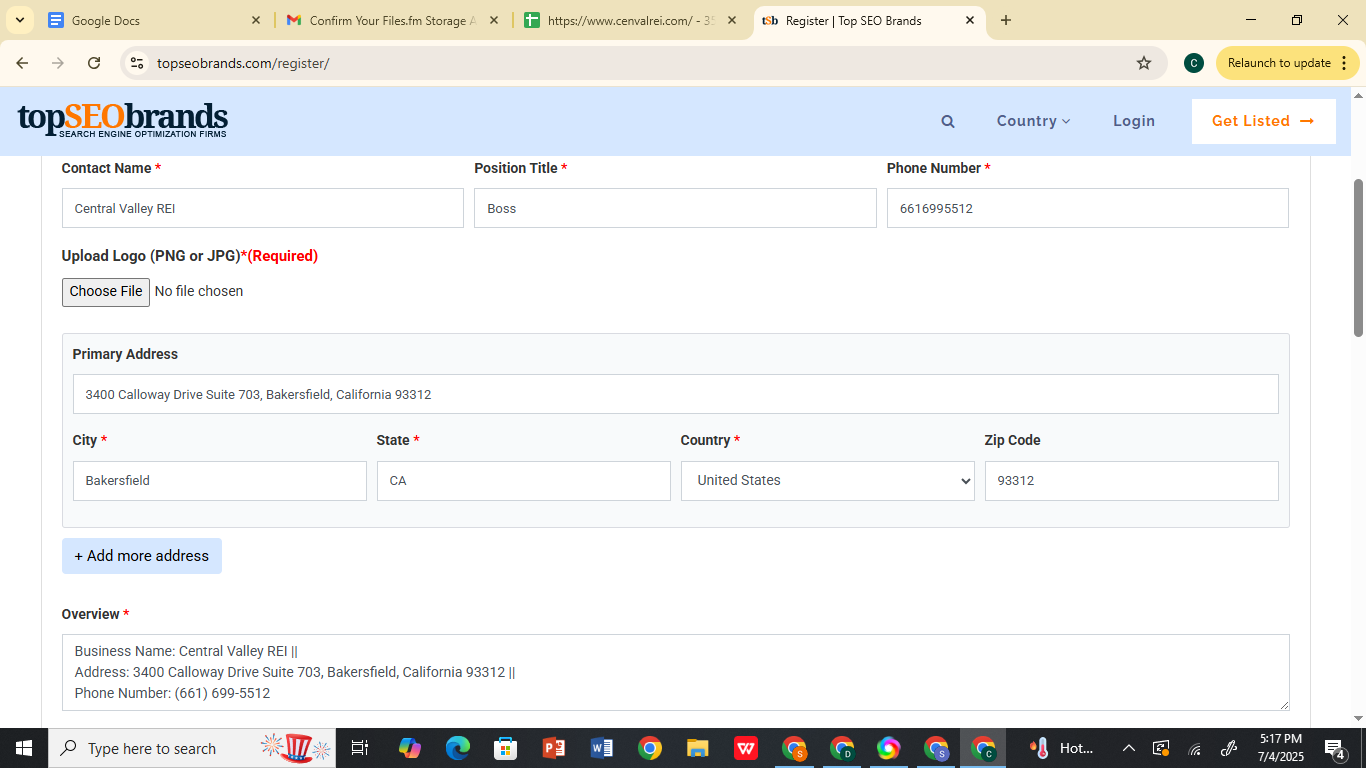This screenshot has width=1366, height=768.
Task: Click the Phone Number input field
Action: pos(1088,208)
